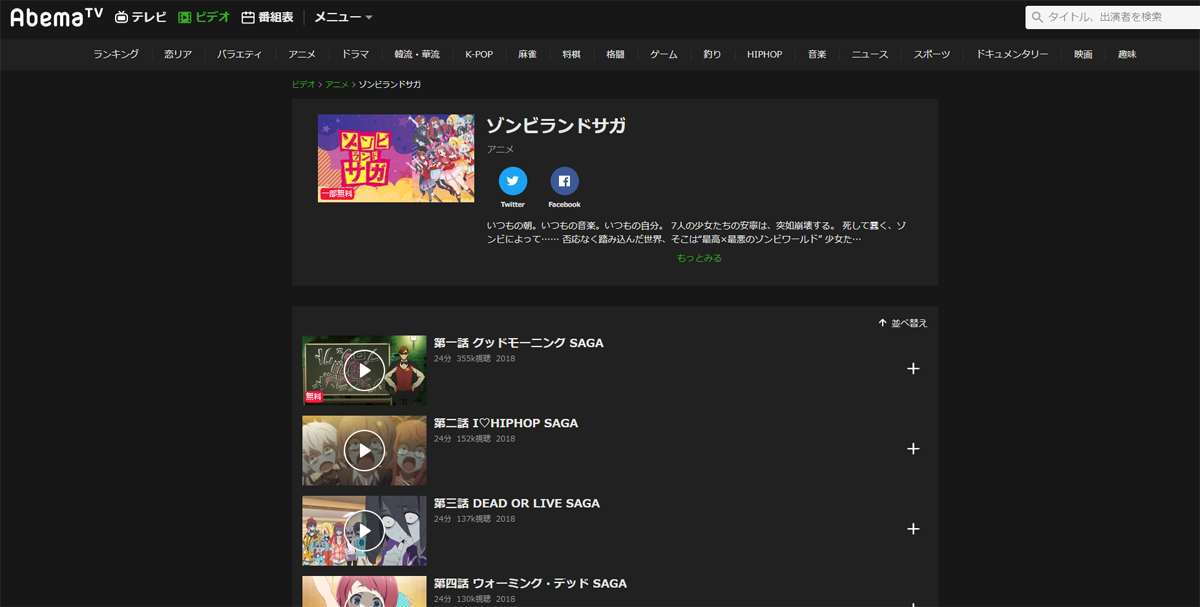Play episode 2 I♡HIPHOP SAGA
Screen dimensions: 1200x607
pos(364,451)
